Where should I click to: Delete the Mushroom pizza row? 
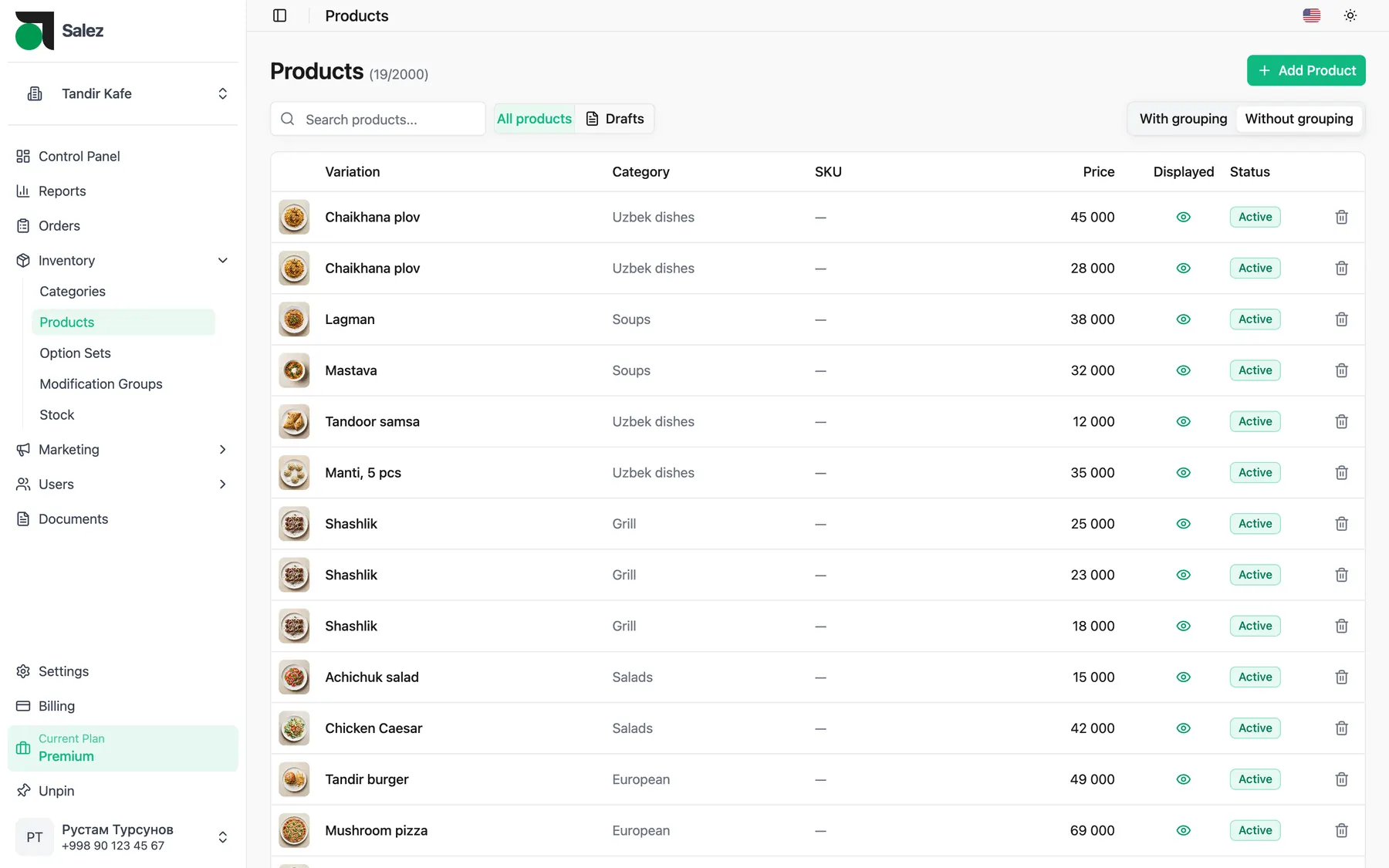pos(1341,830)
